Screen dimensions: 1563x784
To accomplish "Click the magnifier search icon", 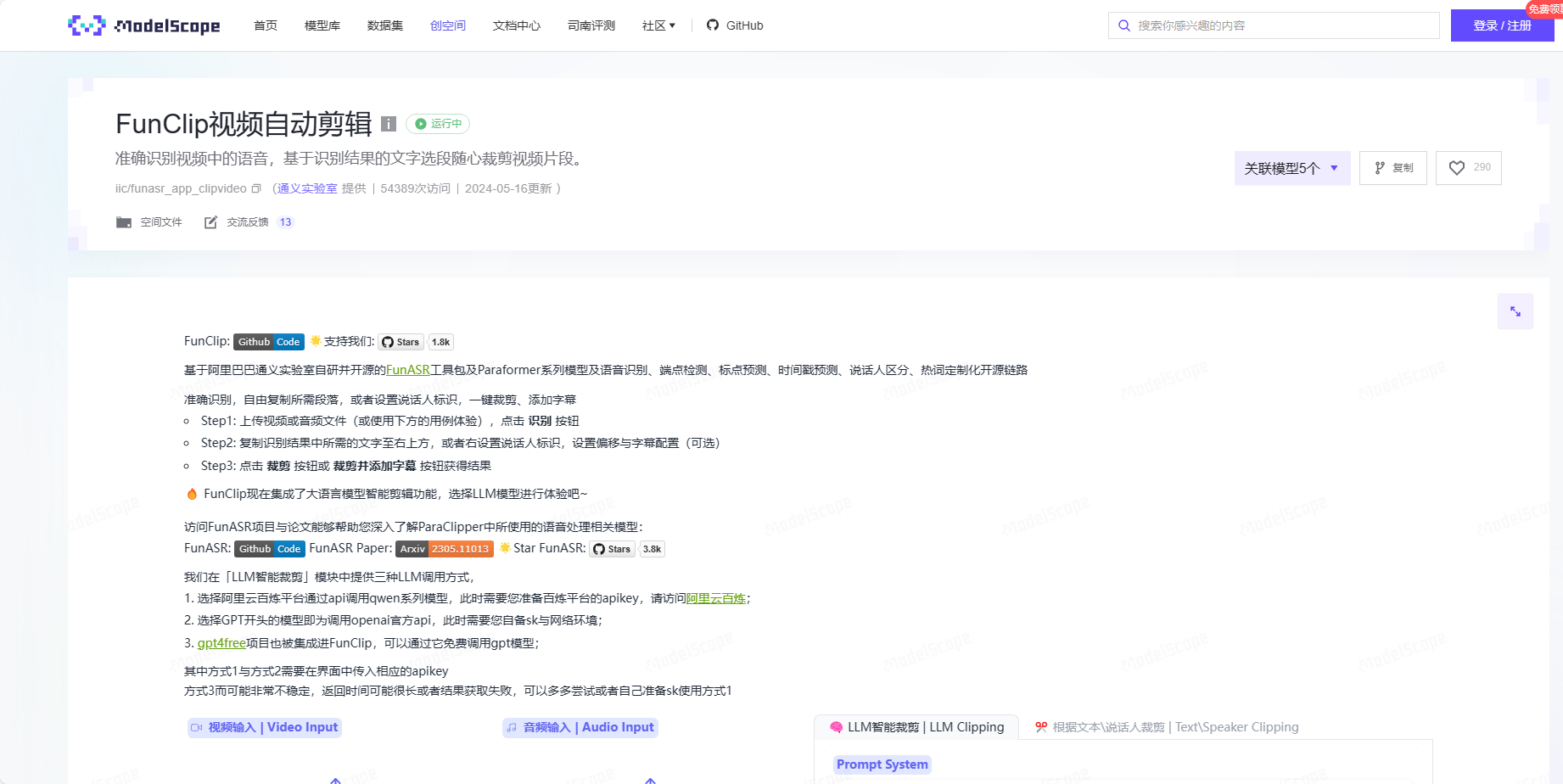I will point(1124,25).
